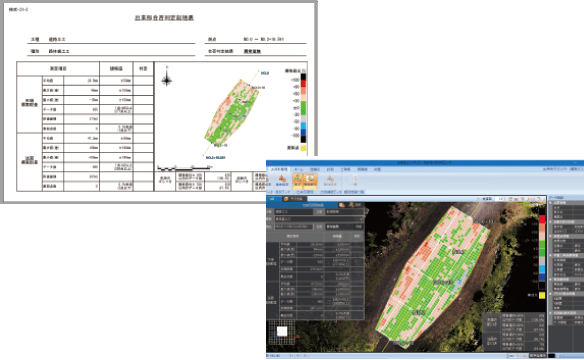Click the red swatch in the color legend

[x=542, y=220]
